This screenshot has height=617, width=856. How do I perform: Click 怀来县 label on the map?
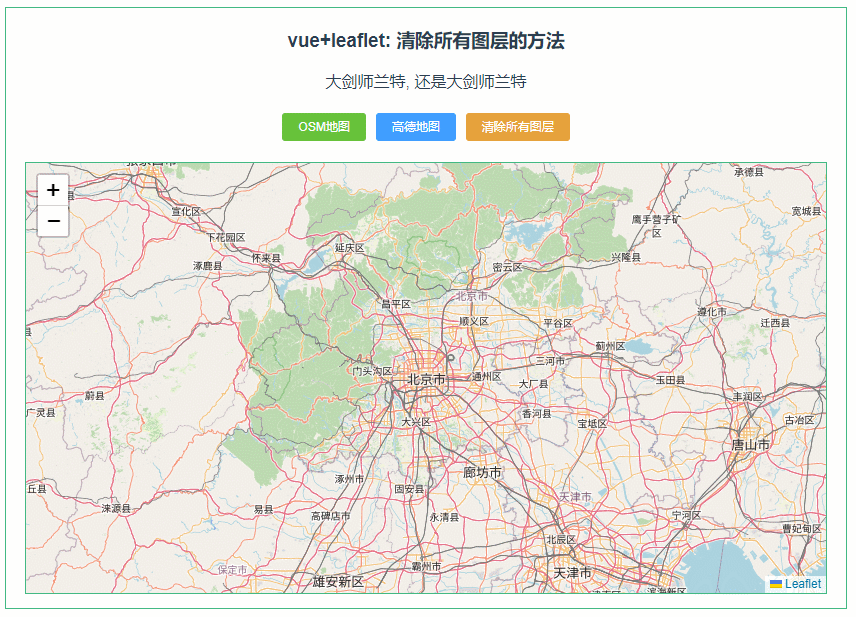click(266, 258)
